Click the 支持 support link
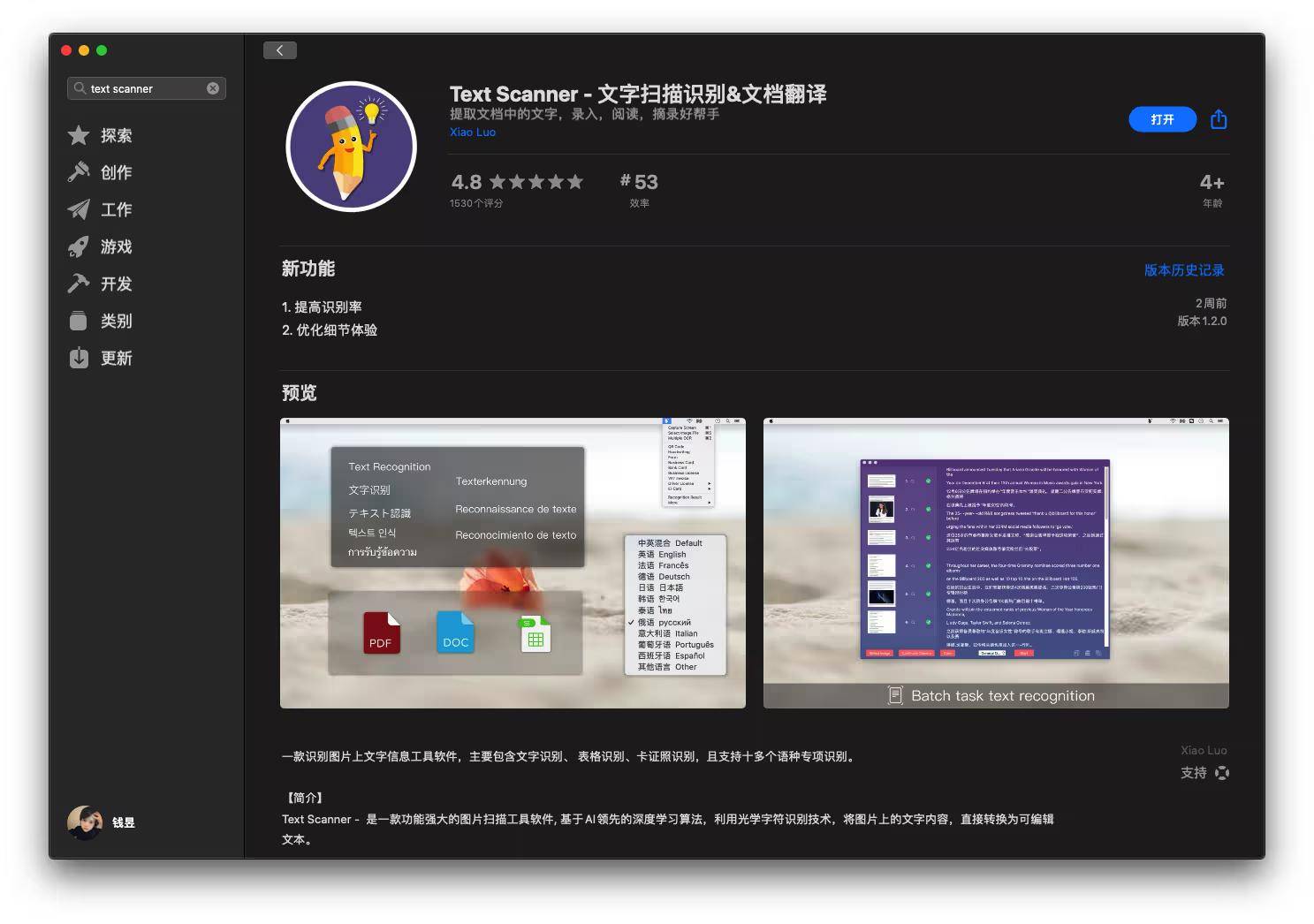The height and width of the screenshot is (924, 1314). (x=1194, y=773)
